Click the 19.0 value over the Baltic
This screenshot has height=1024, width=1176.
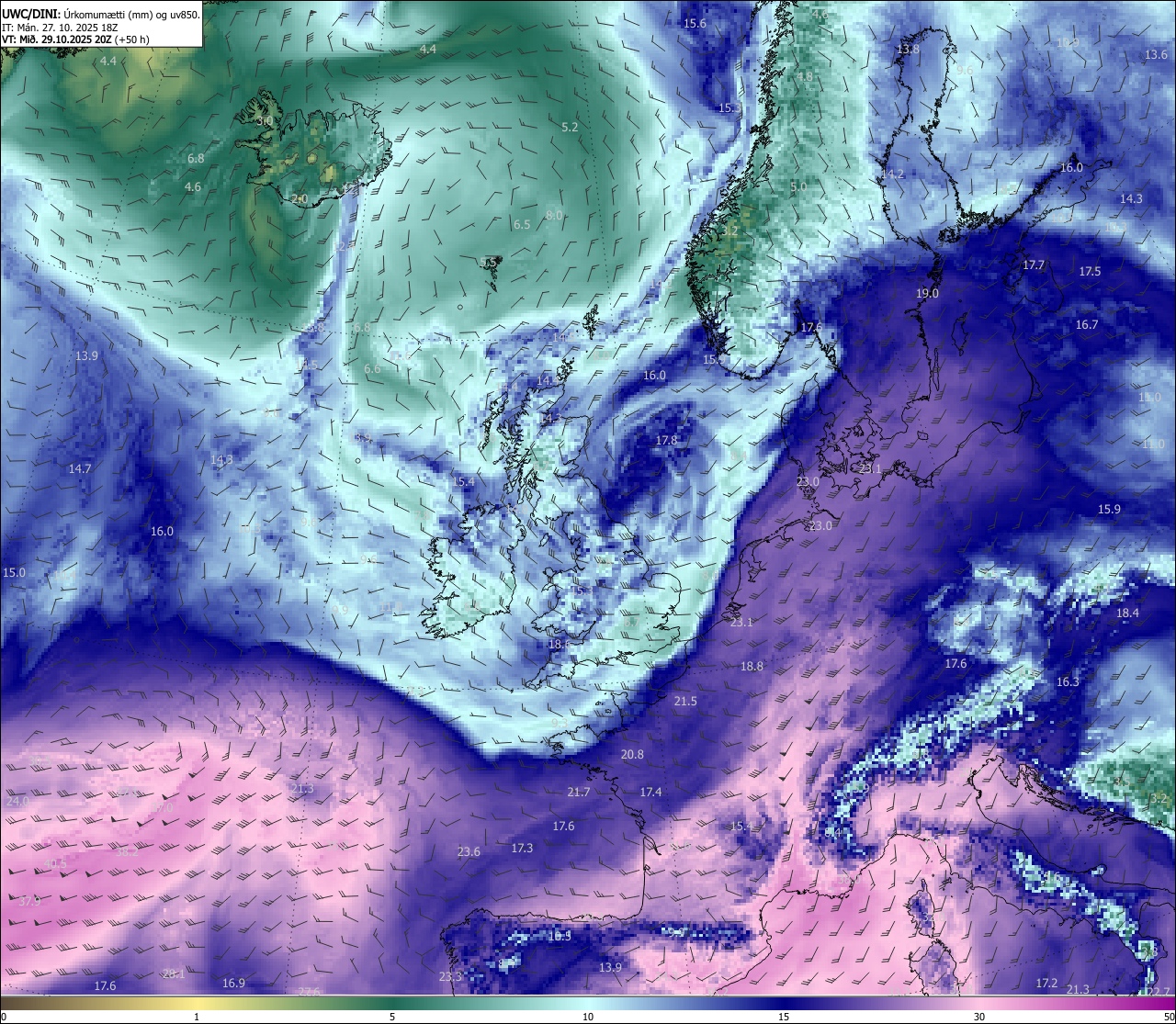click(x=927, y=294)
